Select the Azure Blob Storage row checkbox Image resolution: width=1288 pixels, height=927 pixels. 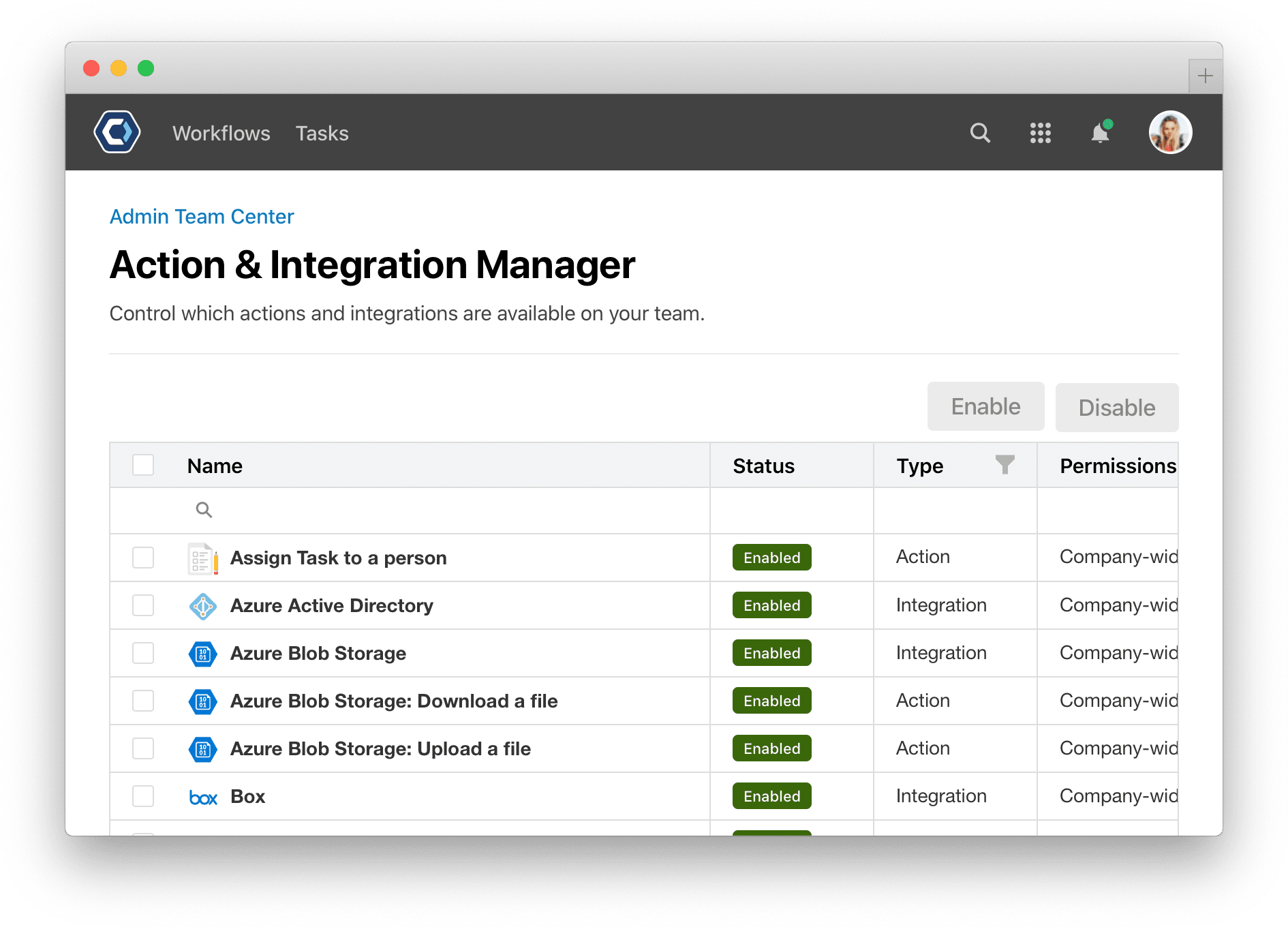(143, 653)
